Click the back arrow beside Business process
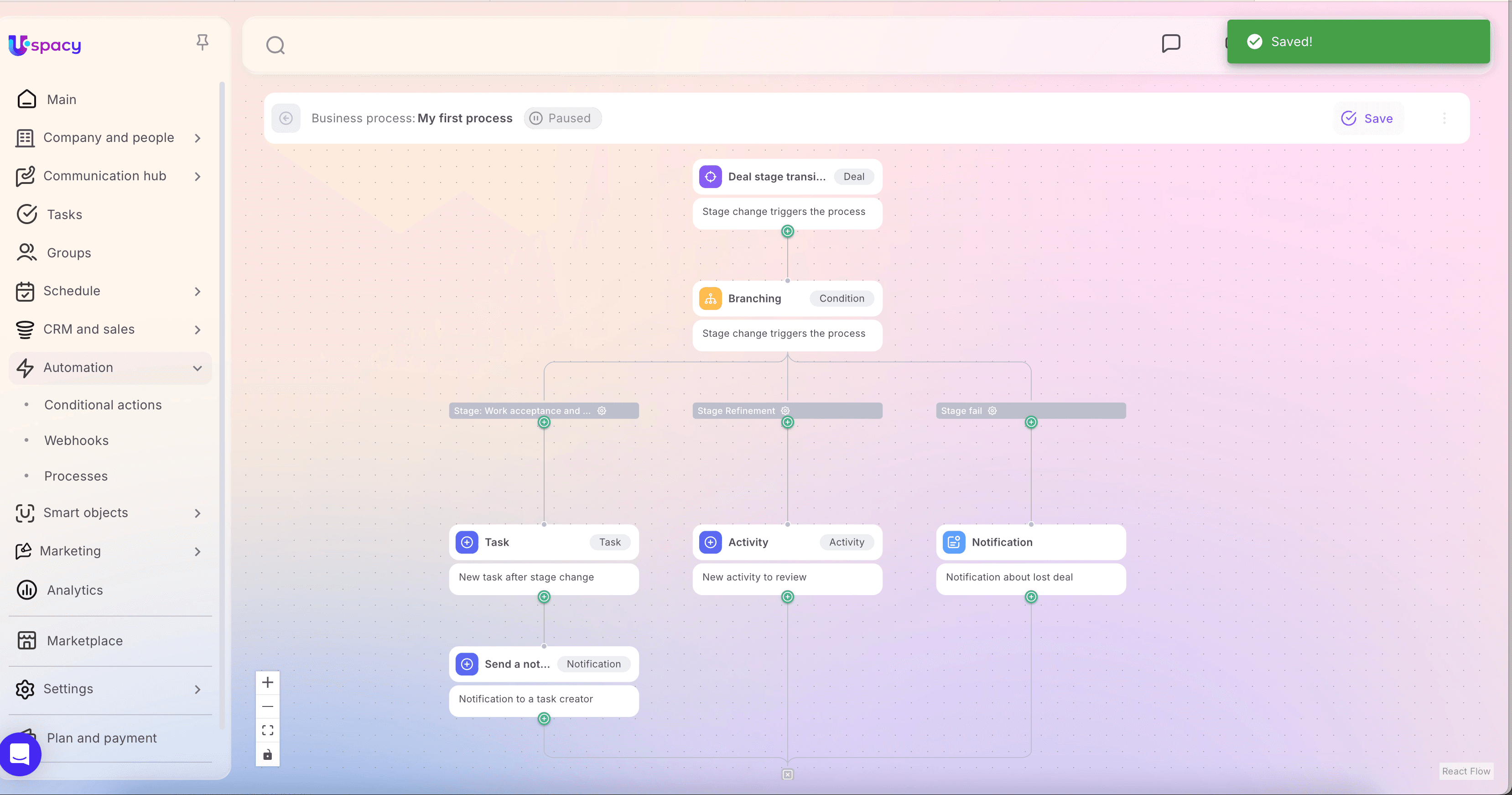The height and width of the screenshot is (795, 1512). [x=286, y=118]
